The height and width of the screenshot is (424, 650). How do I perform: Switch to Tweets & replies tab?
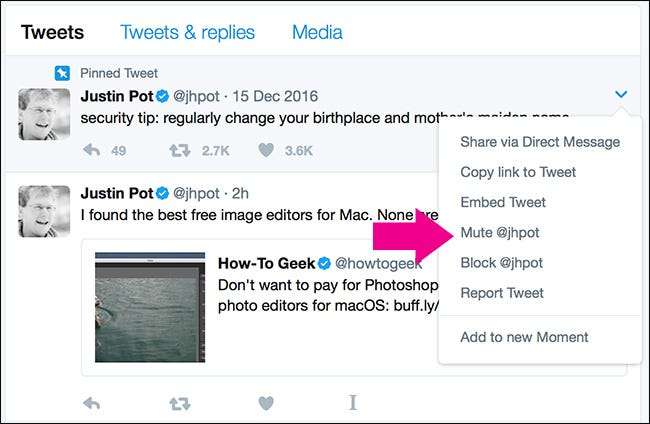click(187, 32)
